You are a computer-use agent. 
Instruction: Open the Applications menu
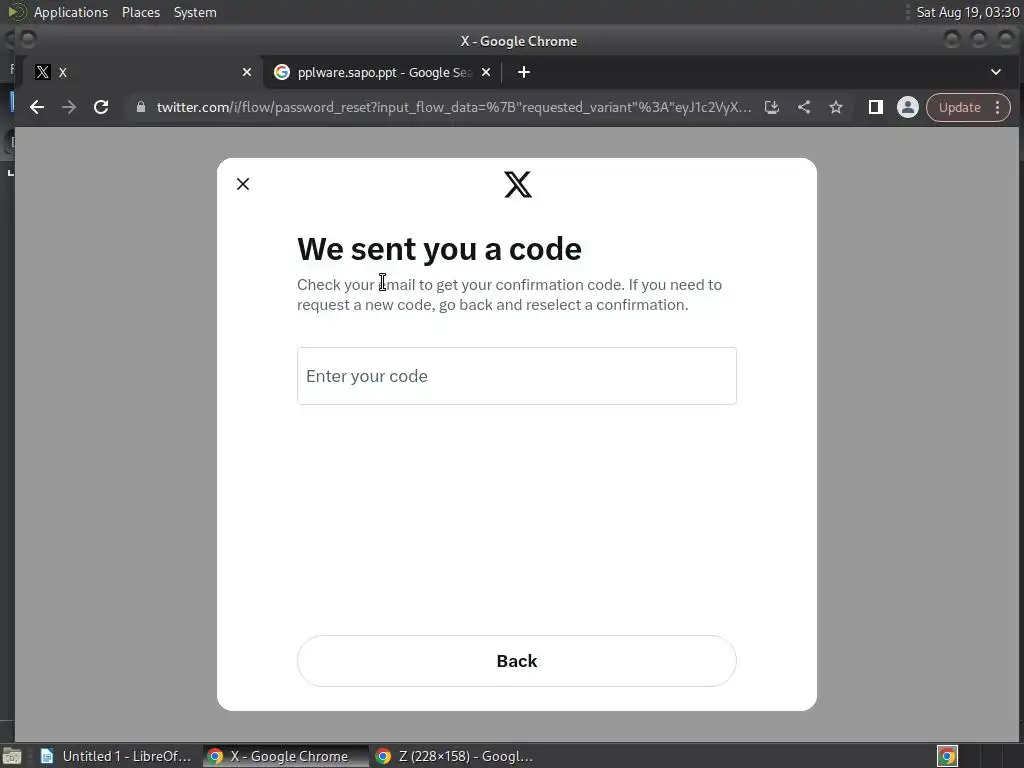71,12
